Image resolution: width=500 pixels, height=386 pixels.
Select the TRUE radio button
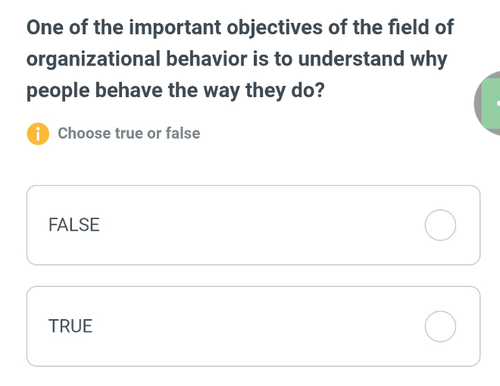point(440,326)
